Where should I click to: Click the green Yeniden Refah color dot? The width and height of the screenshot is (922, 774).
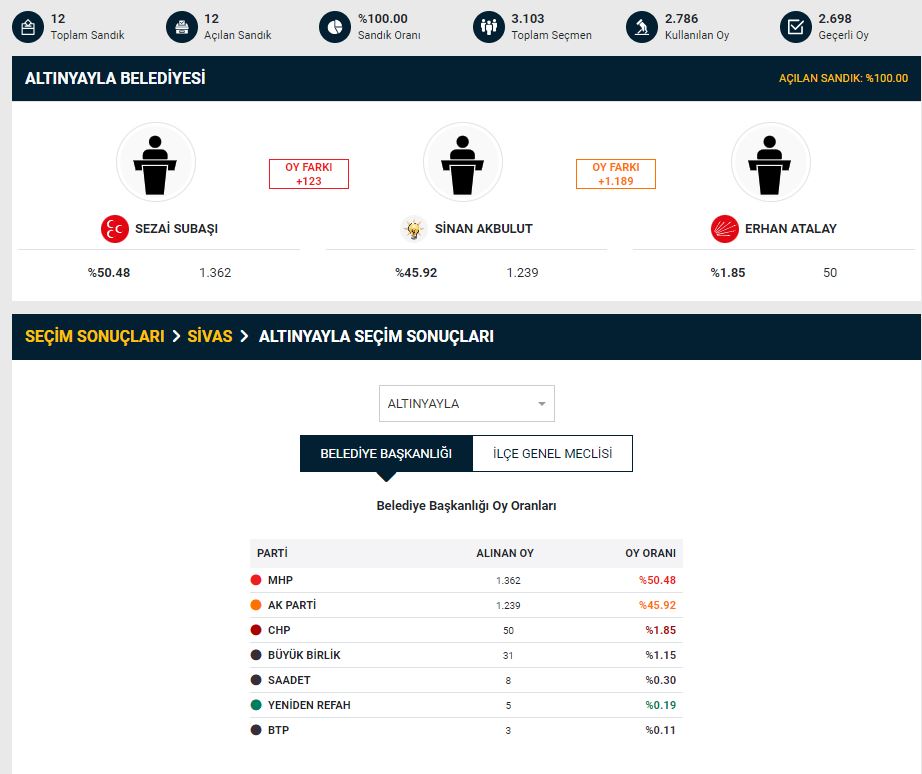click(256, 705)
